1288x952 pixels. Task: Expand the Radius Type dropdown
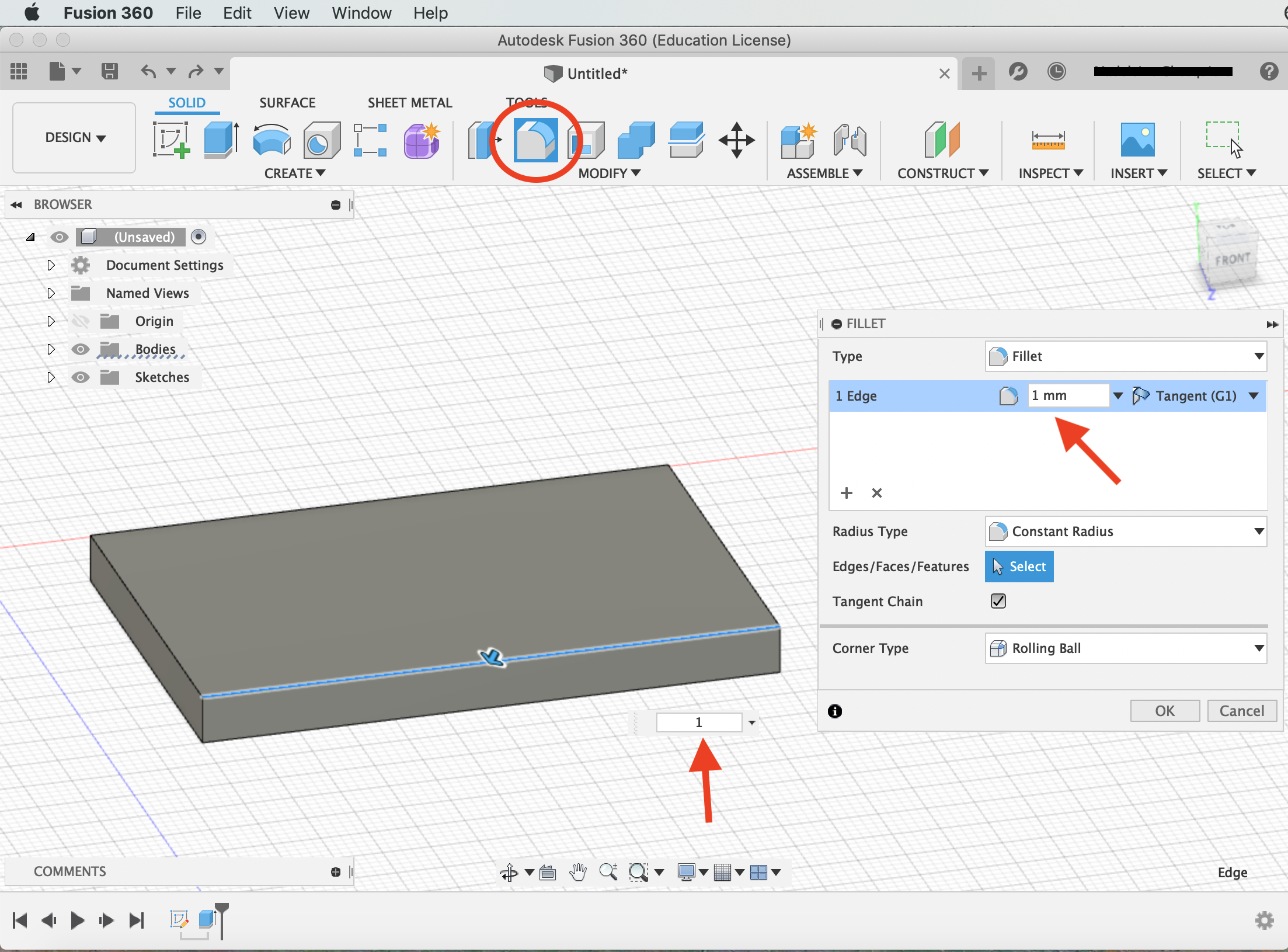[x=1258, y=531]
